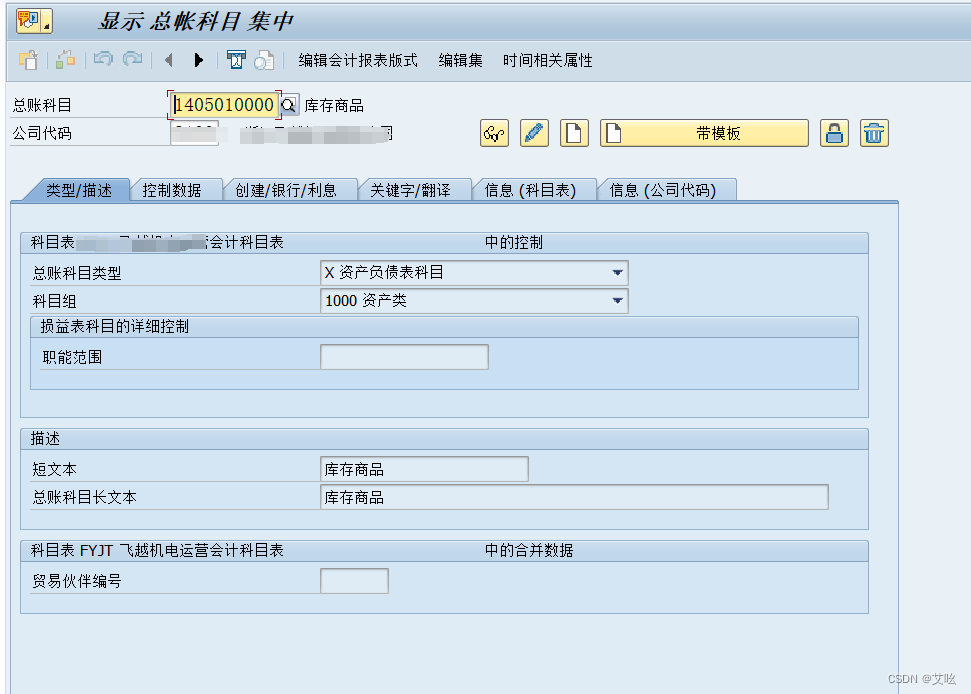The width and height of the screenshot is (971, 694).
Task: Click the copy icon at toolbar left
Action: pyautogui.click(x=29, y=60)
